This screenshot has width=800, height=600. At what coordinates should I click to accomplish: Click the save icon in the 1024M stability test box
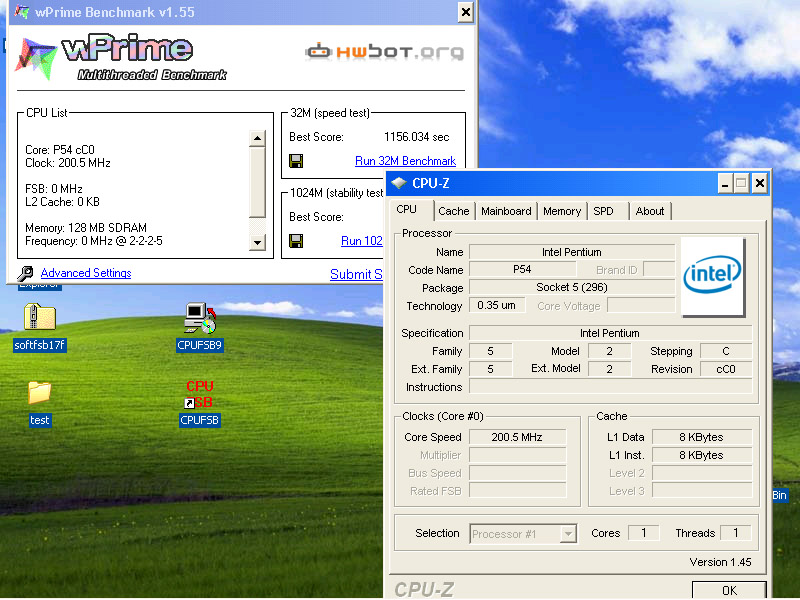click(296, 241)
